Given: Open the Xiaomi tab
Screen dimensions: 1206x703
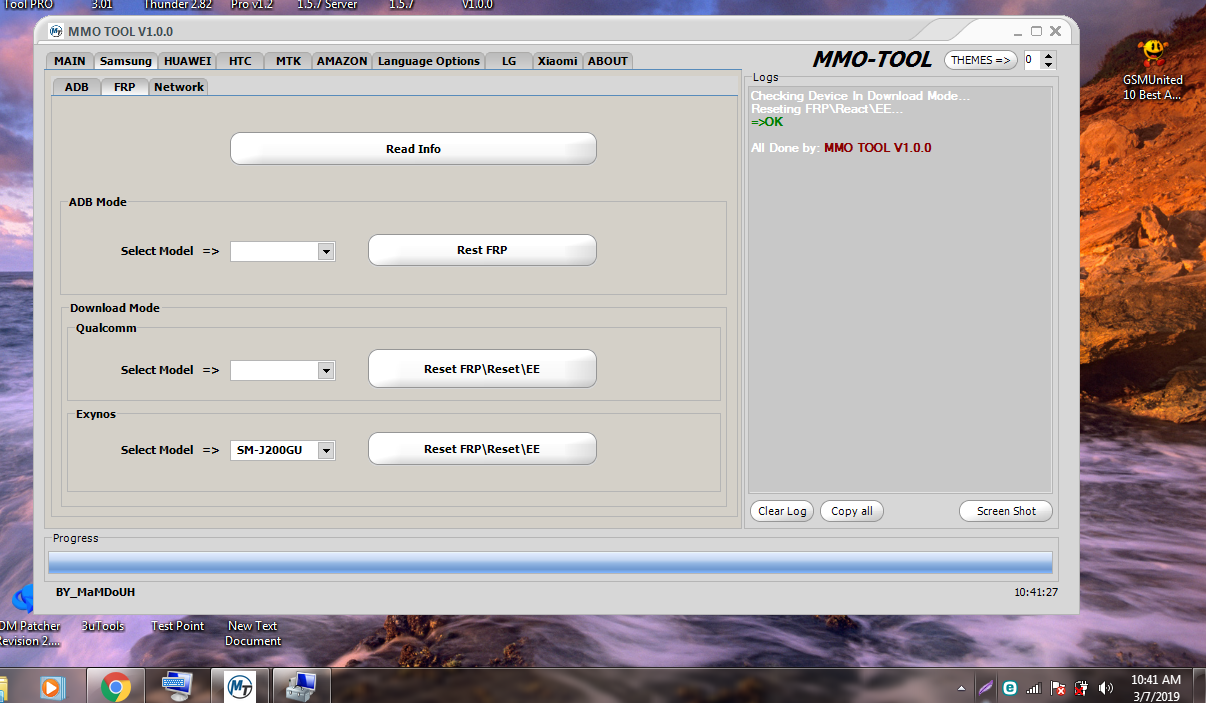Looking at the screenshot, I should coord(557,61).
